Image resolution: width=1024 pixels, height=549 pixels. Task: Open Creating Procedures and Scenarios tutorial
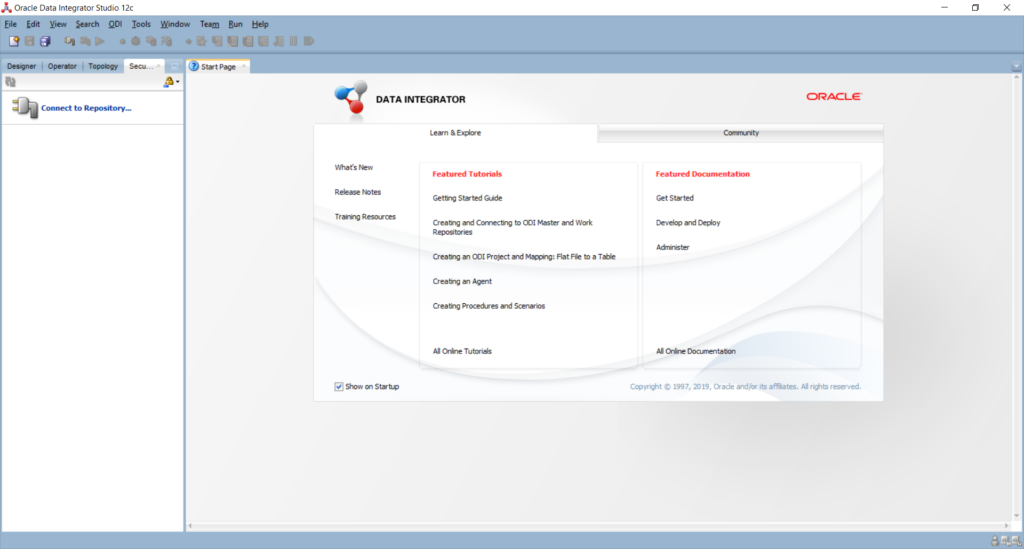488,306
